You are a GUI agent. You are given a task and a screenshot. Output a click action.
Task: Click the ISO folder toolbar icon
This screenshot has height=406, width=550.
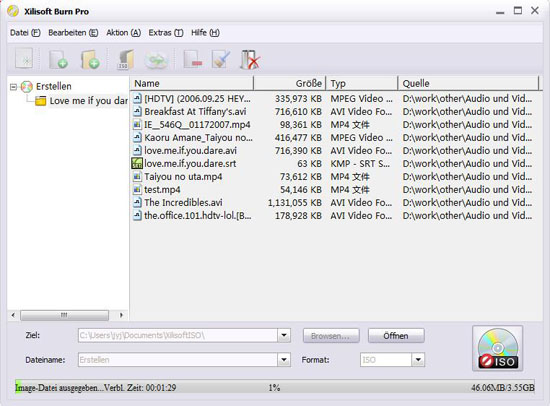pyautogui.click(x=125, y=59)
